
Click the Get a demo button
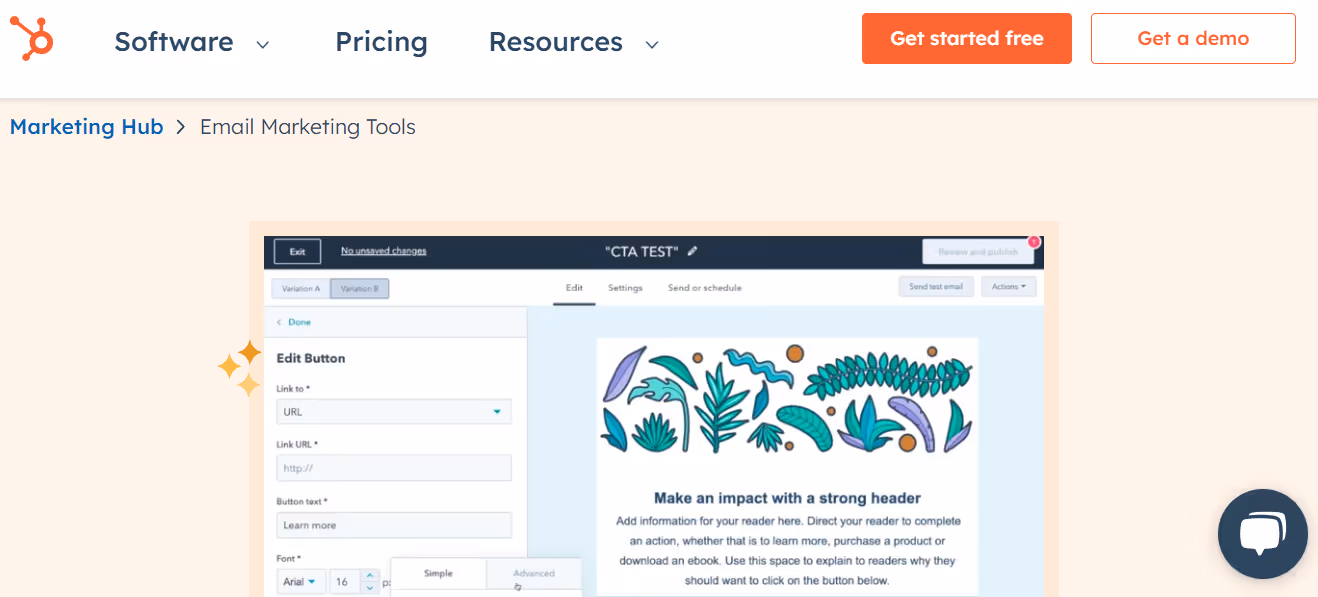coord(1193,39)
